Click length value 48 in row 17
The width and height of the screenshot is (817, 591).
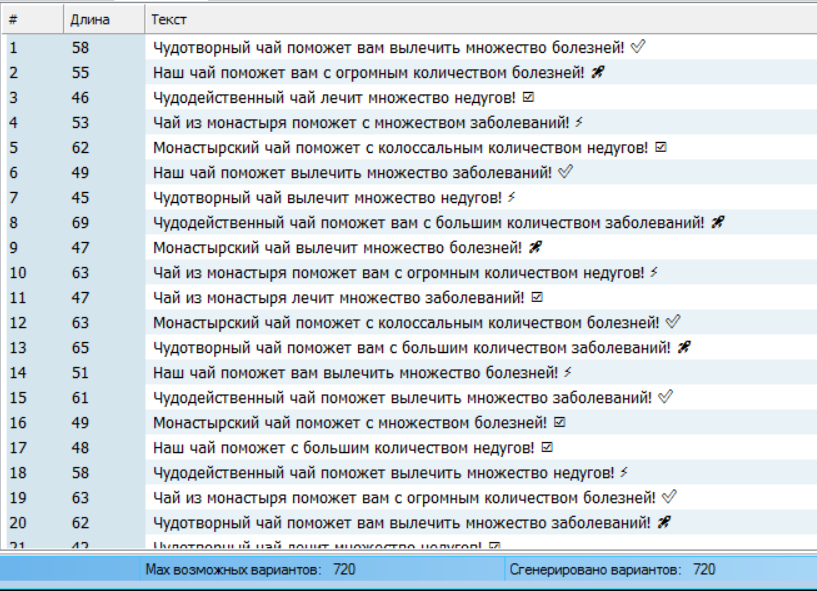point(80,448)
